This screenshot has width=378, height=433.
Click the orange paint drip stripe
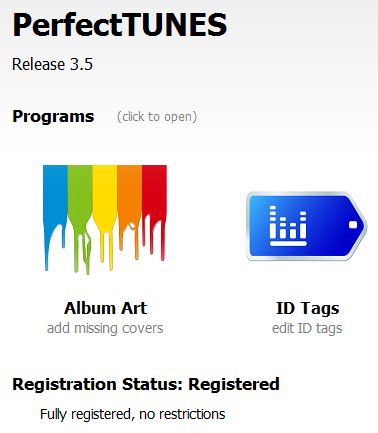[130, 212]
